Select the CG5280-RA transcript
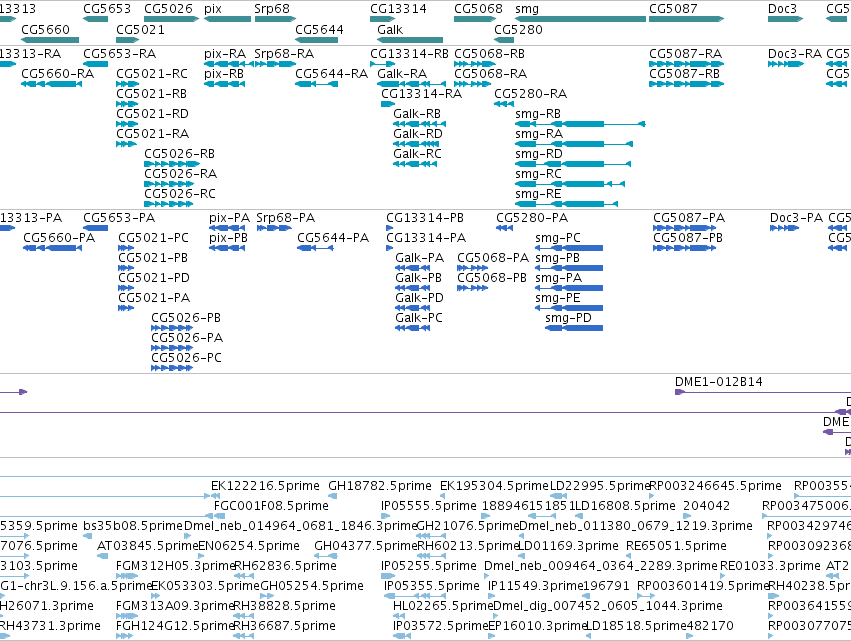The width and height of the screenshot is (851, 641). [x=504, y=104]
